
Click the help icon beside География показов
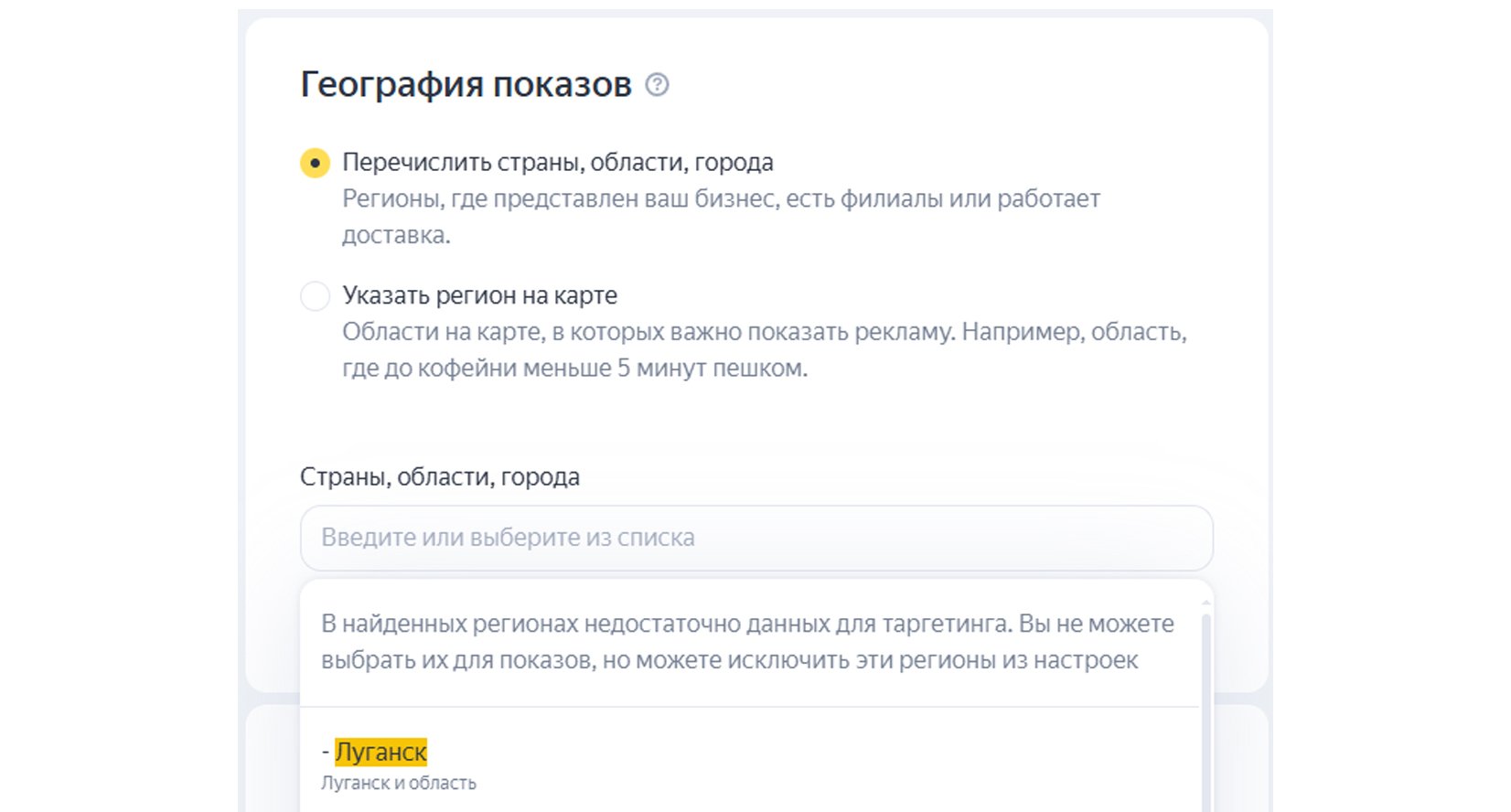coord(657,85)
